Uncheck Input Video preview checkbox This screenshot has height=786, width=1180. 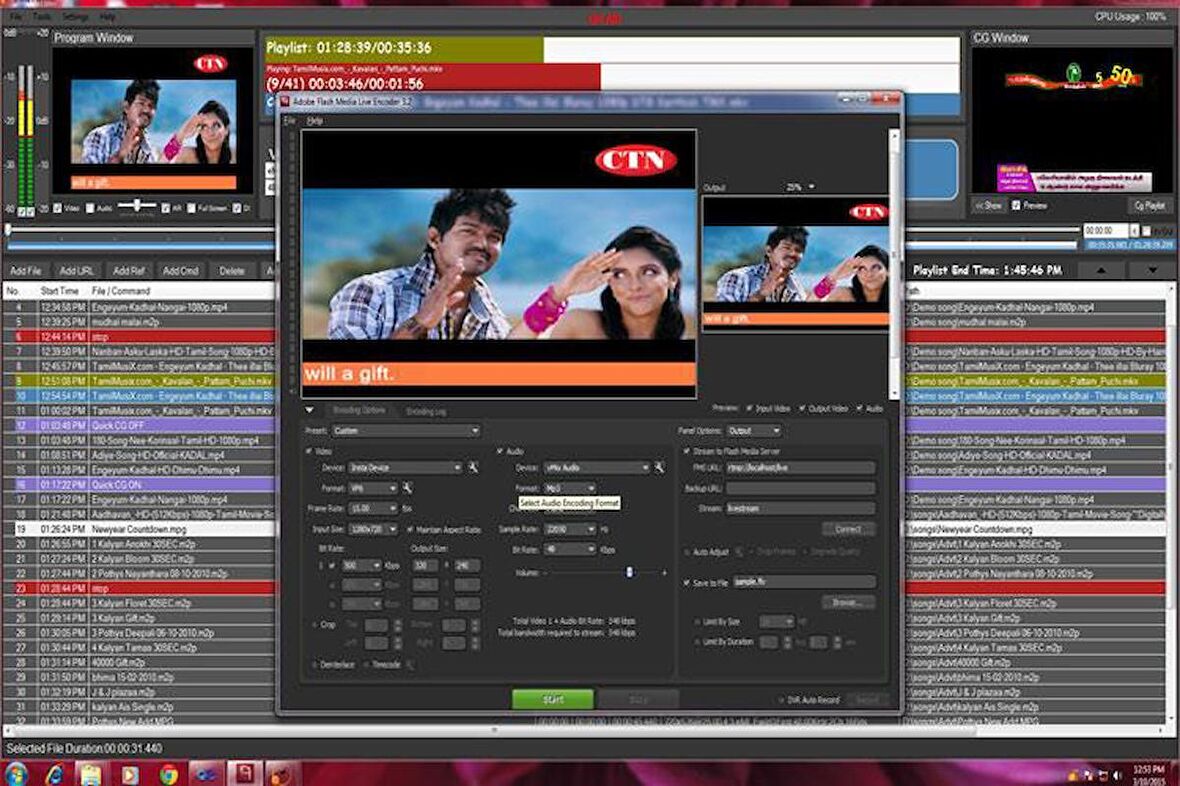[x=749, y=408]
